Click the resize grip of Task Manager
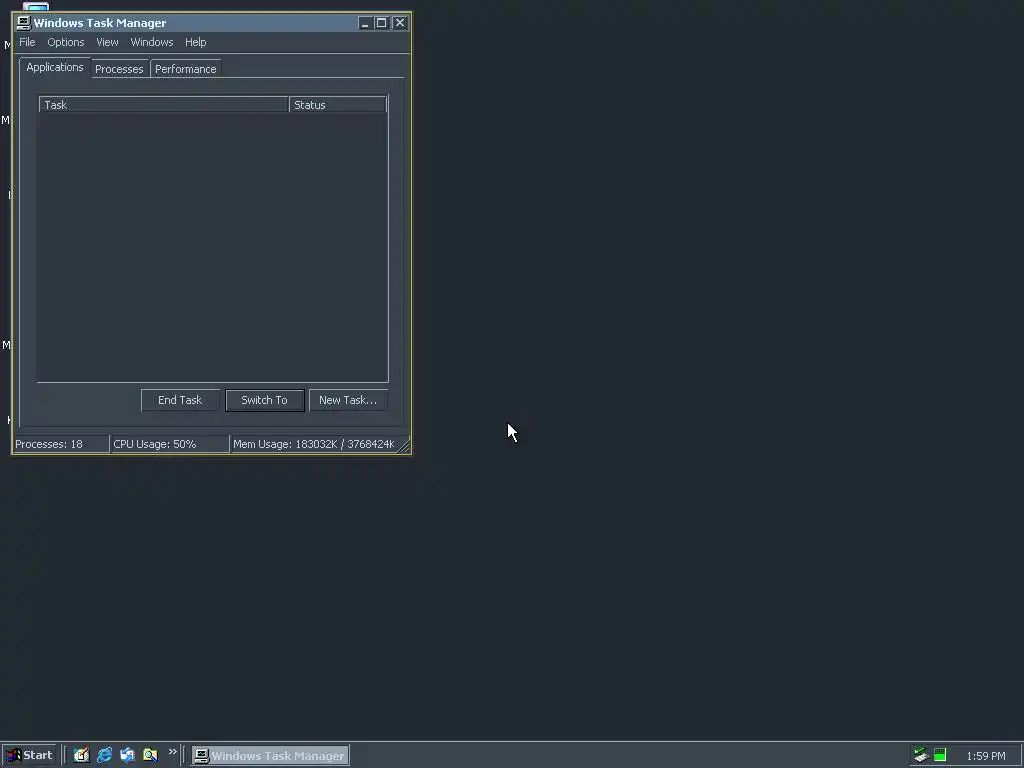Image resolution: width=1024 pixels, height=768 pixels. point(404,446)
